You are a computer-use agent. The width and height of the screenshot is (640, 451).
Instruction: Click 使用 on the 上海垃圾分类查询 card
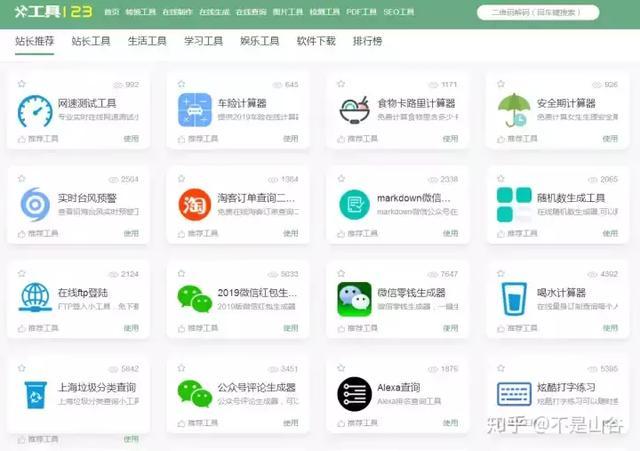pos(131,439)
